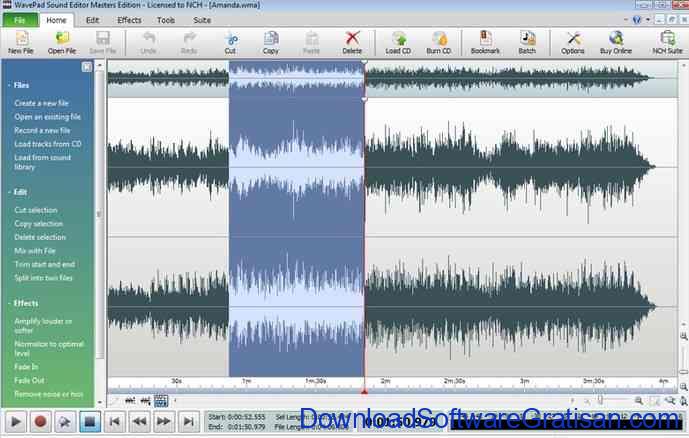The width and height of the screenshot is (689, 438).
Task: Click 'Create a new file' link
Action: click(x=41, y=103)
